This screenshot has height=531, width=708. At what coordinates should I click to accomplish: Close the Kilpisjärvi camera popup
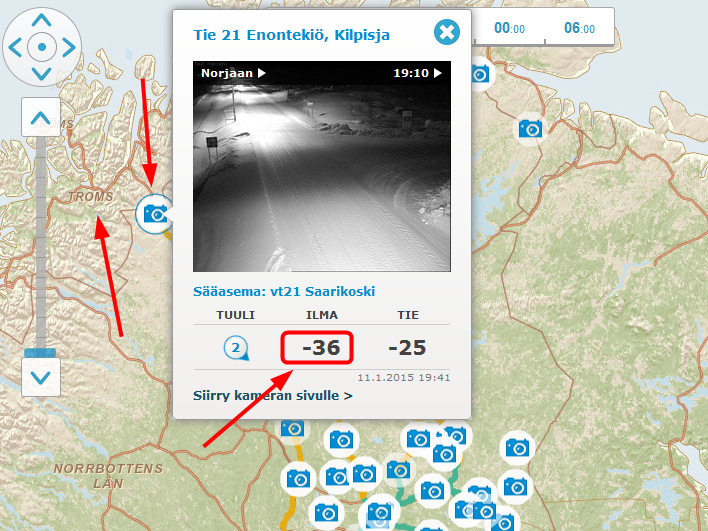[447, 32]
